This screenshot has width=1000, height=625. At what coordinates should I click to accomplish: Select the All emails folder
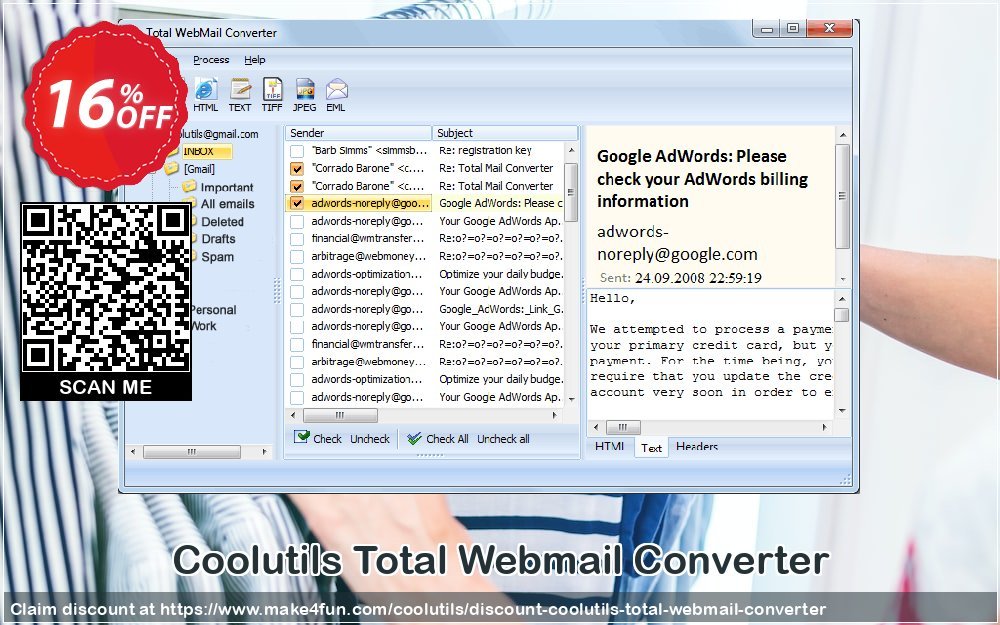227,204
